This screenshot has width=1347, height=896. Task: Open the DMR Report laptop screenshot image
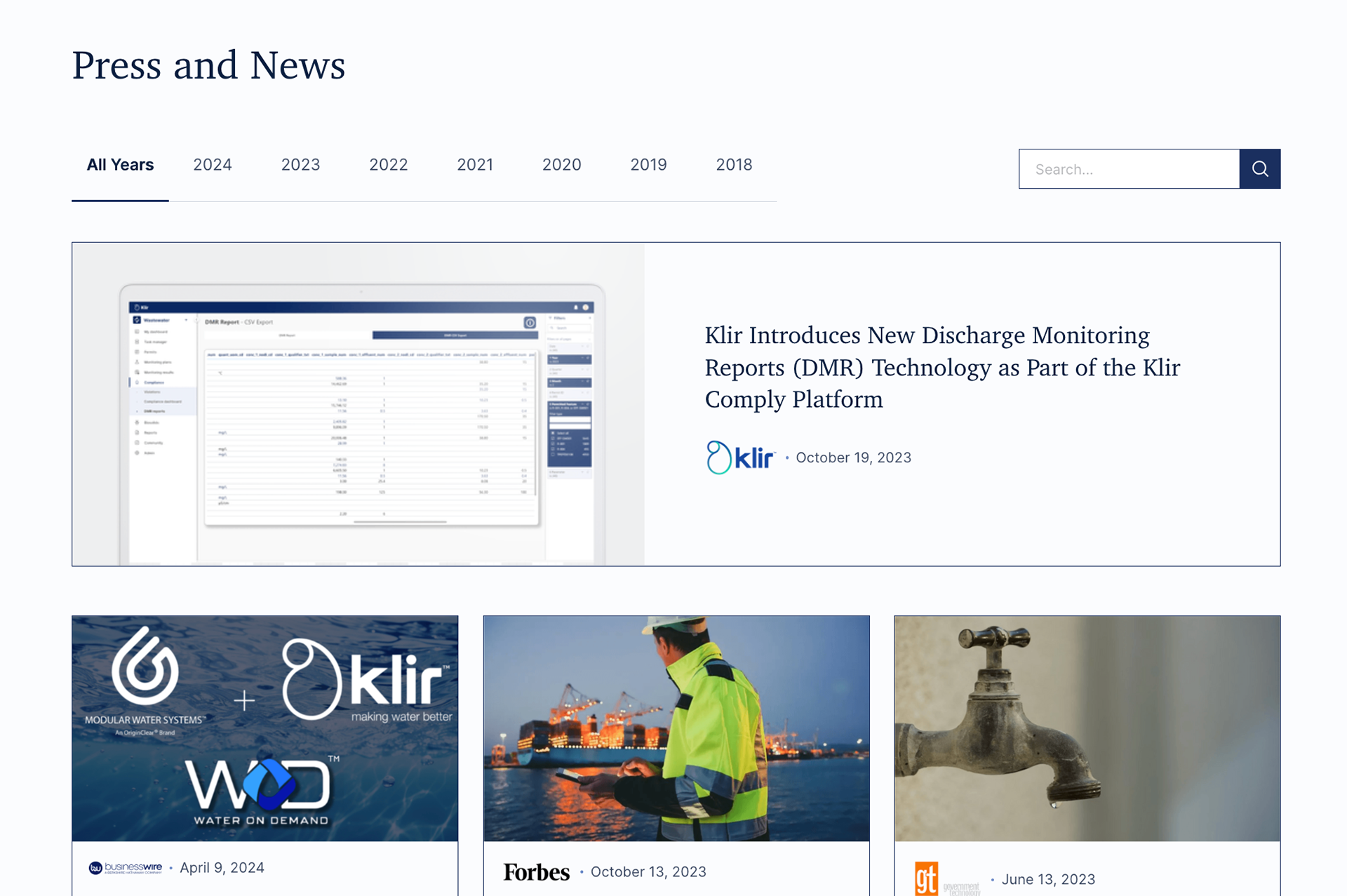[358, 404]
